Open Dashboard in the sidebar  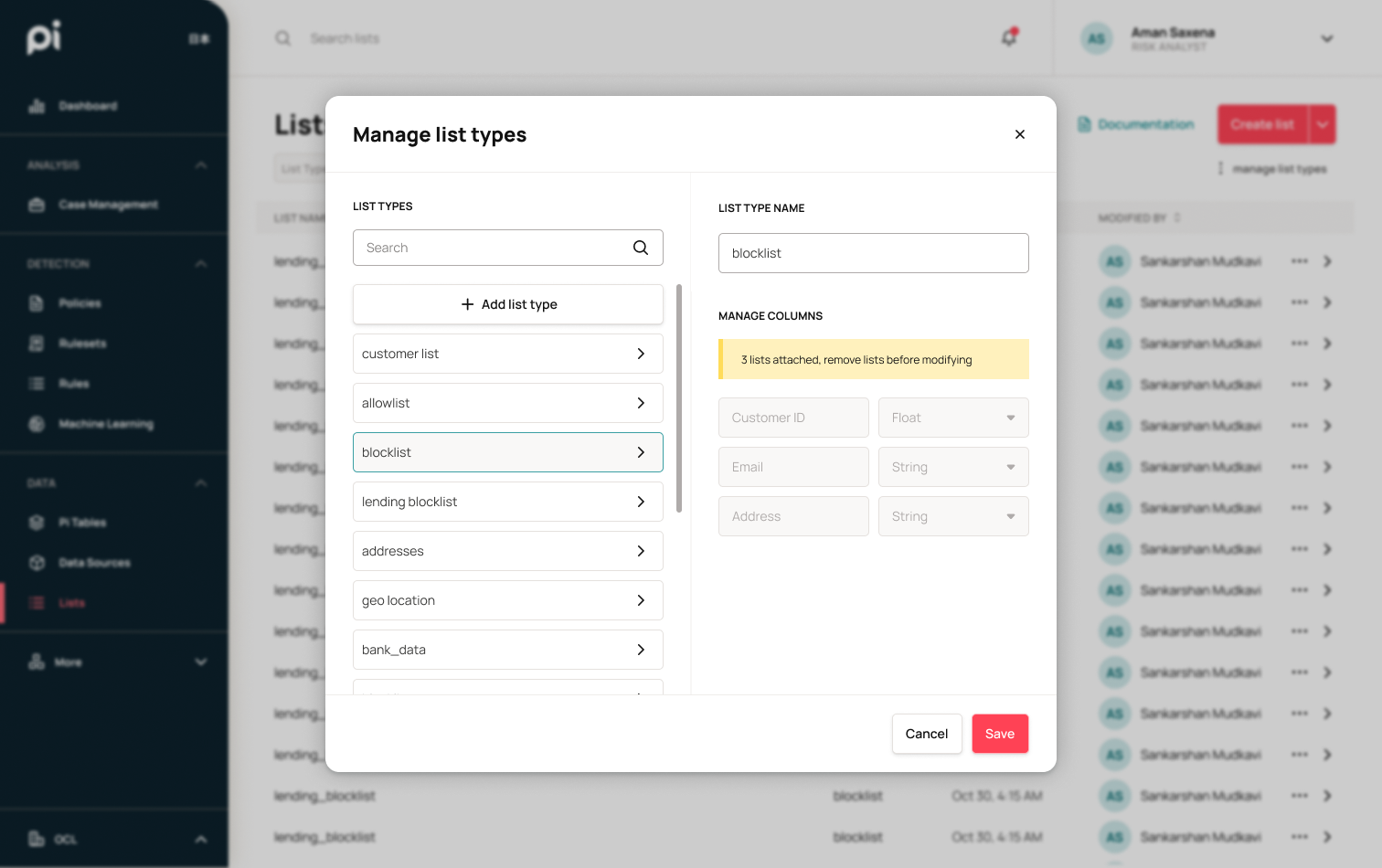pos(88,106)
